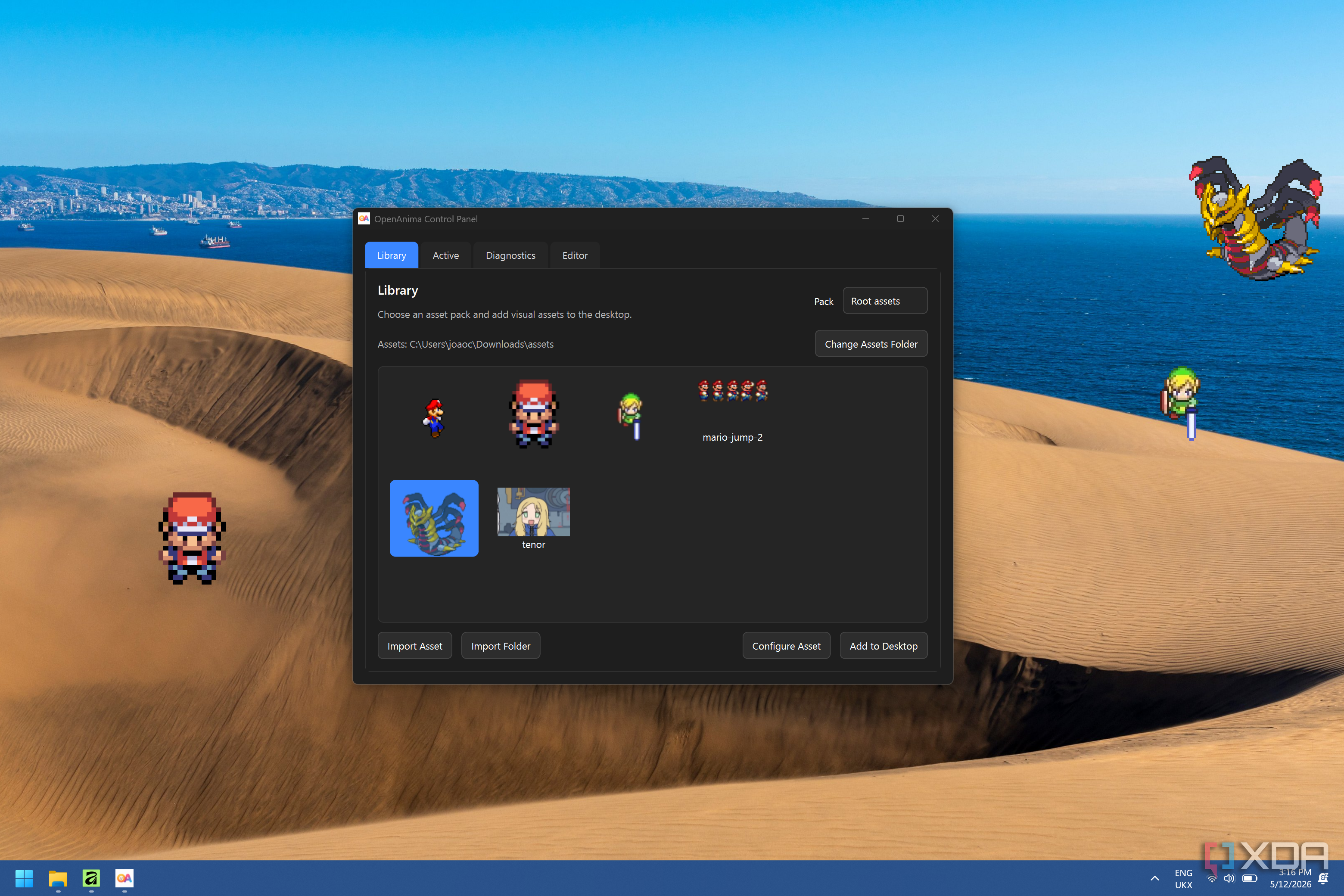Screen dimensions: 1344x896
Task: Show hidden system tray icons chevron
Action: click(1155, 879)
